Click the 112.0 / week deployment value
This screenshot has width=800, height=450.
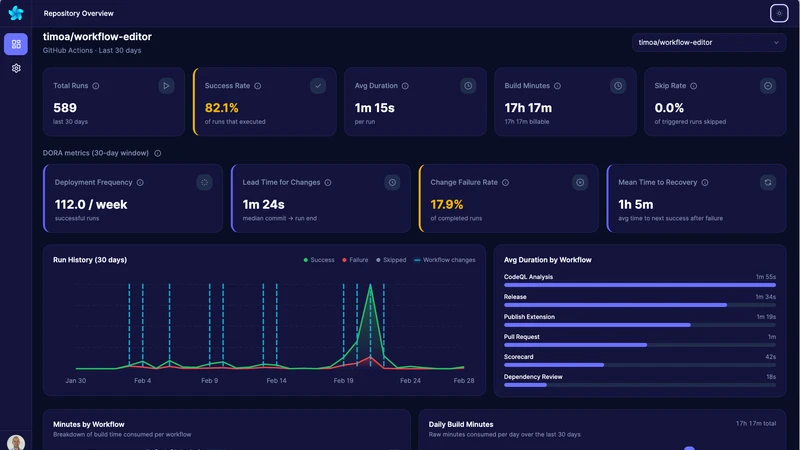point(91,204)
